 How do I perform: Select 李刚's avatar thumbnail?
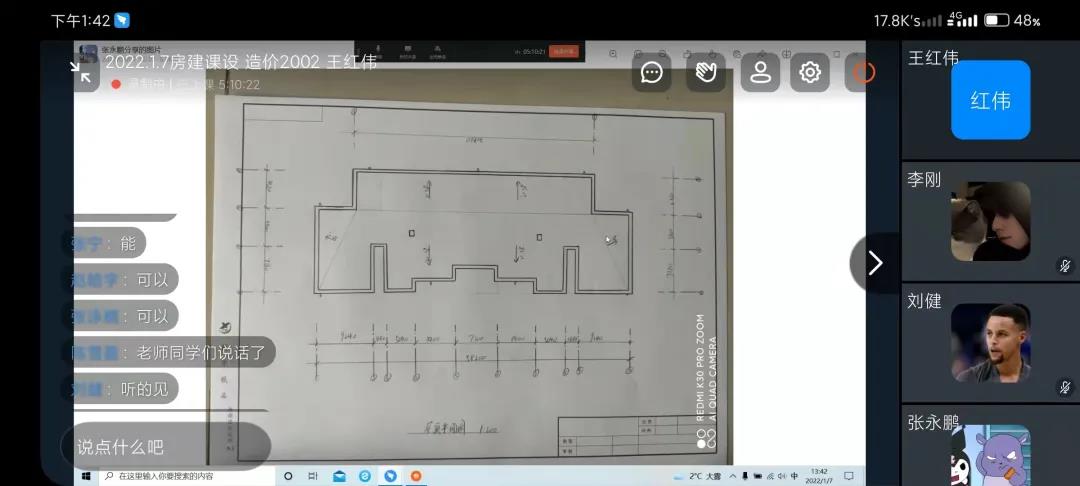click(x=990, y=221)
